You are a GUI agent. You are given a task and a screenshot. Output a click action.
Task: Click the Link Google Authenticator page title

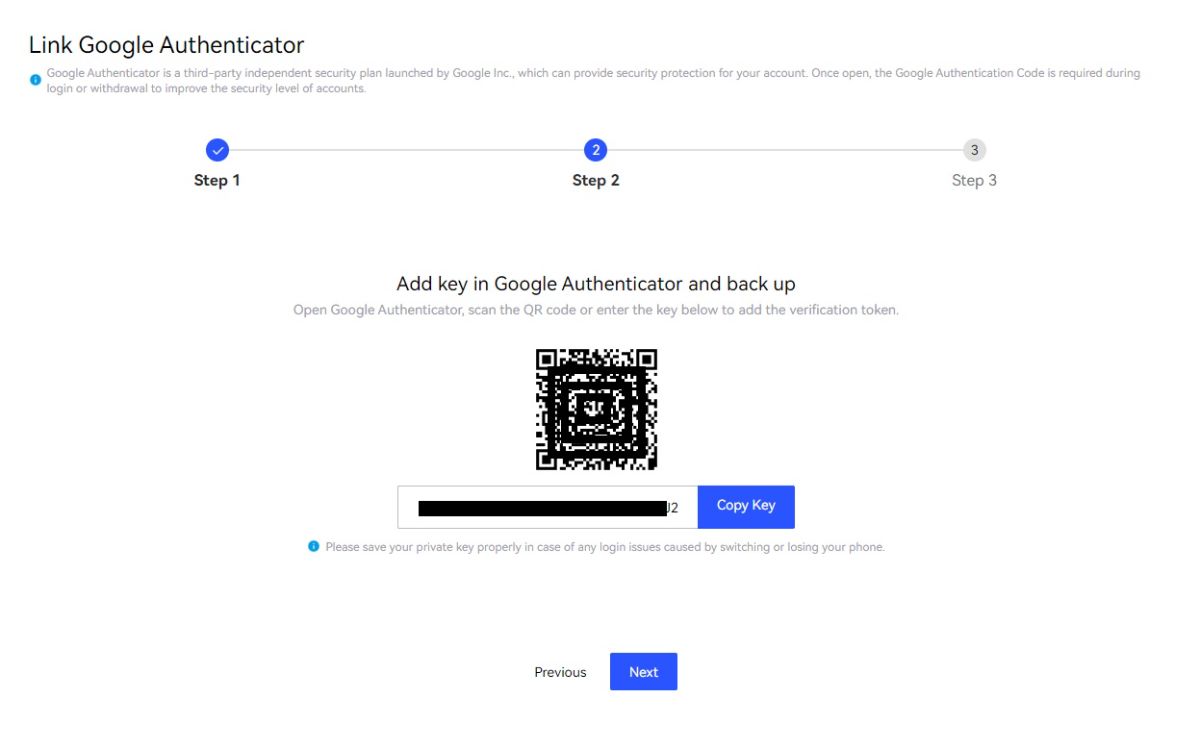click(166, 45)
